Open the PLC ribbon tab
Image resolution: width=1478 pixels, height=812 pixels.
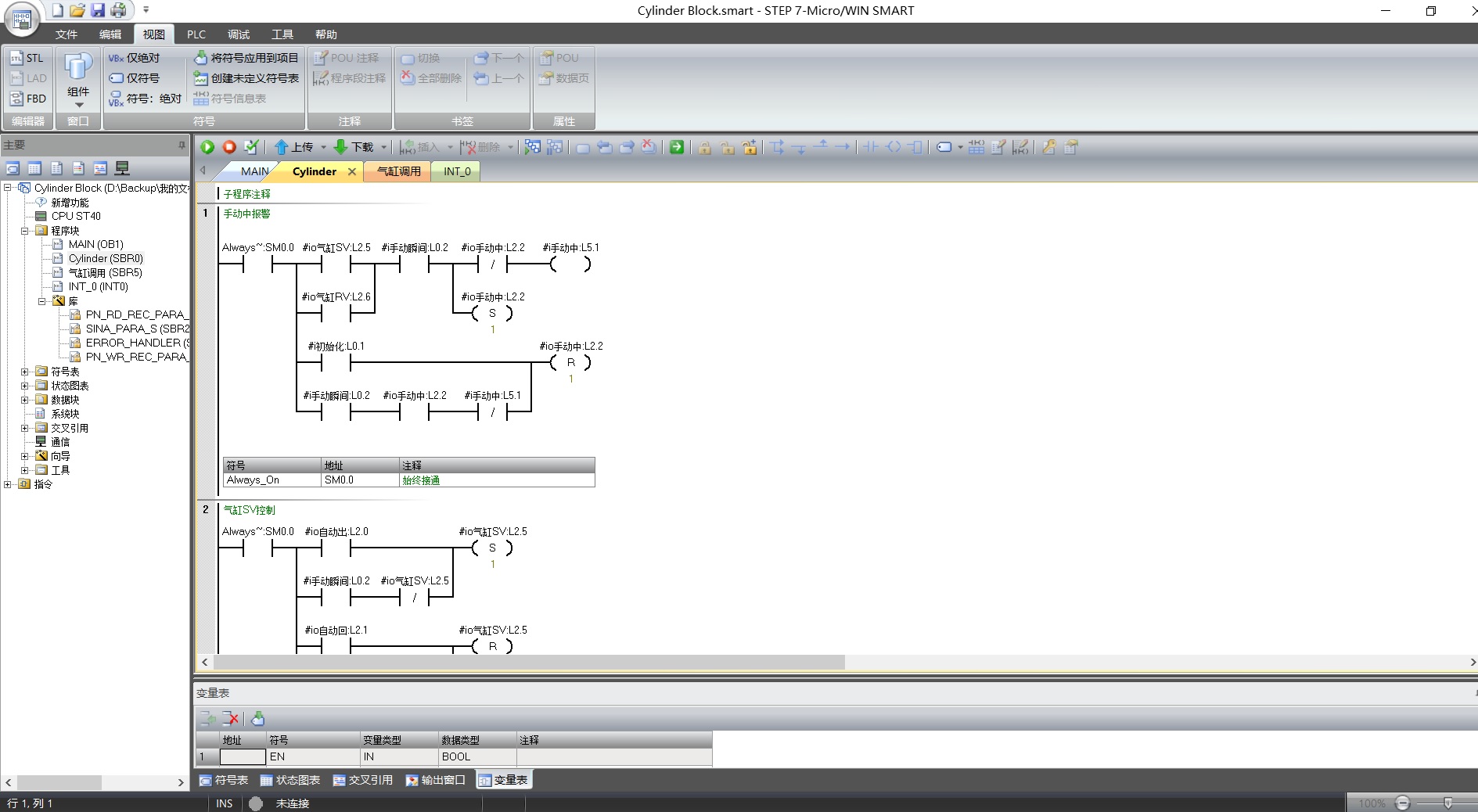196,34
